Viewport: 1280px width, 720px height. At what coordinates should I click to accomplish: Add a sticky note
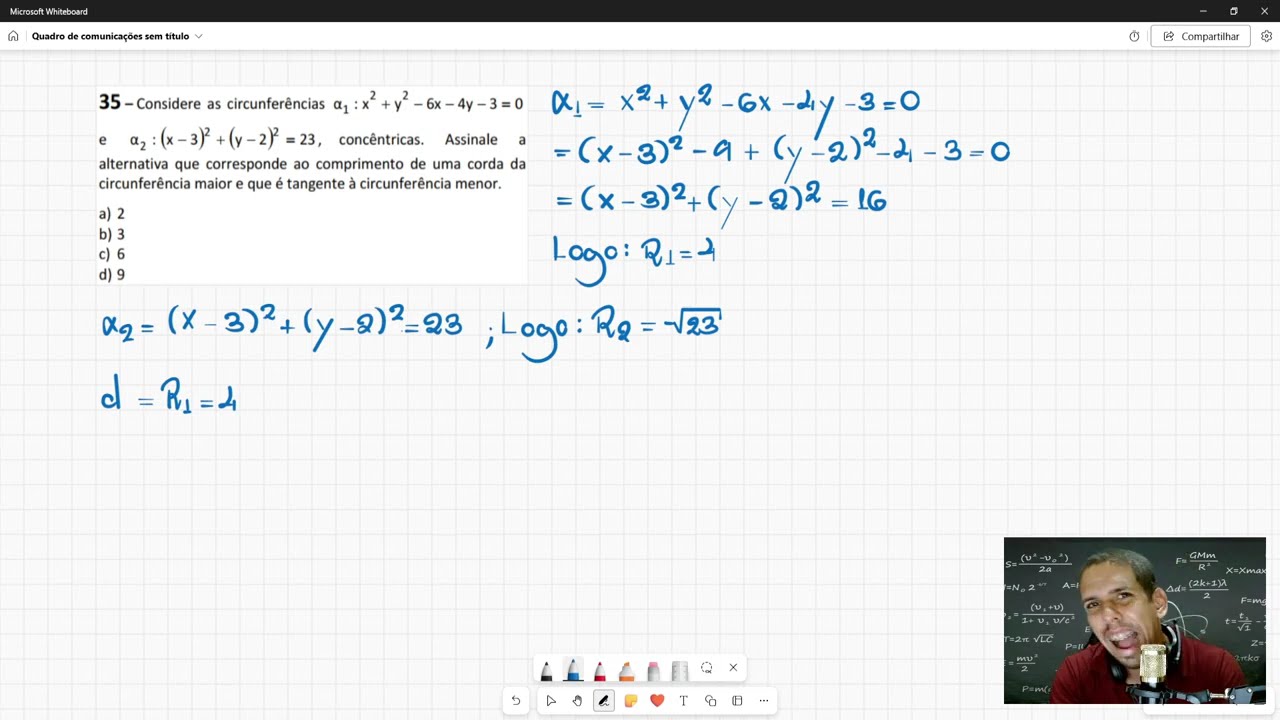click(631, 701)
